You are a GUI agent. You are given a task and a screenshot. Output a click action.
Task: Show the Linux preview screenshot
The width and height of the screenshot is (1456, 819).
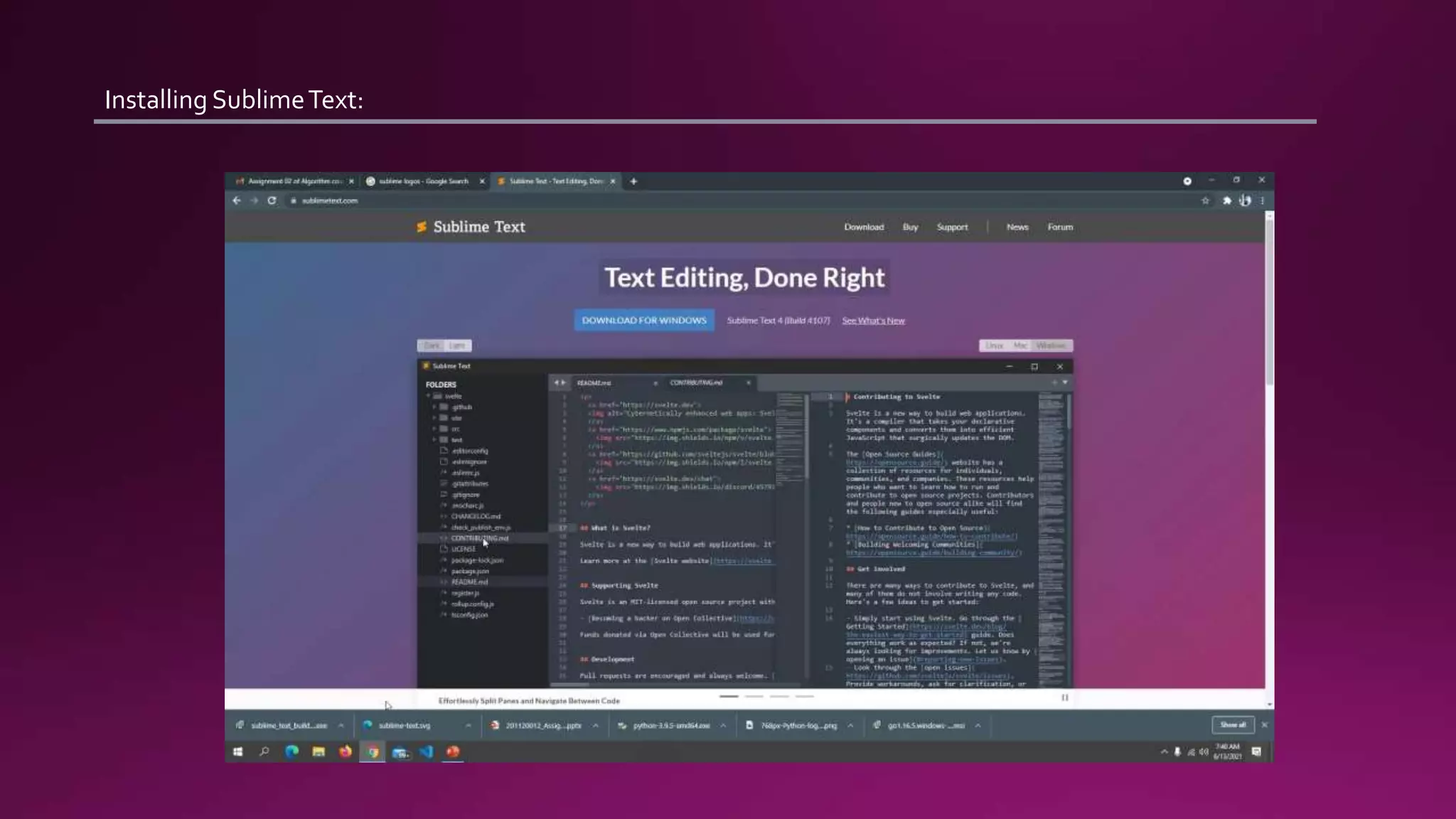click(x=994, y=346)
